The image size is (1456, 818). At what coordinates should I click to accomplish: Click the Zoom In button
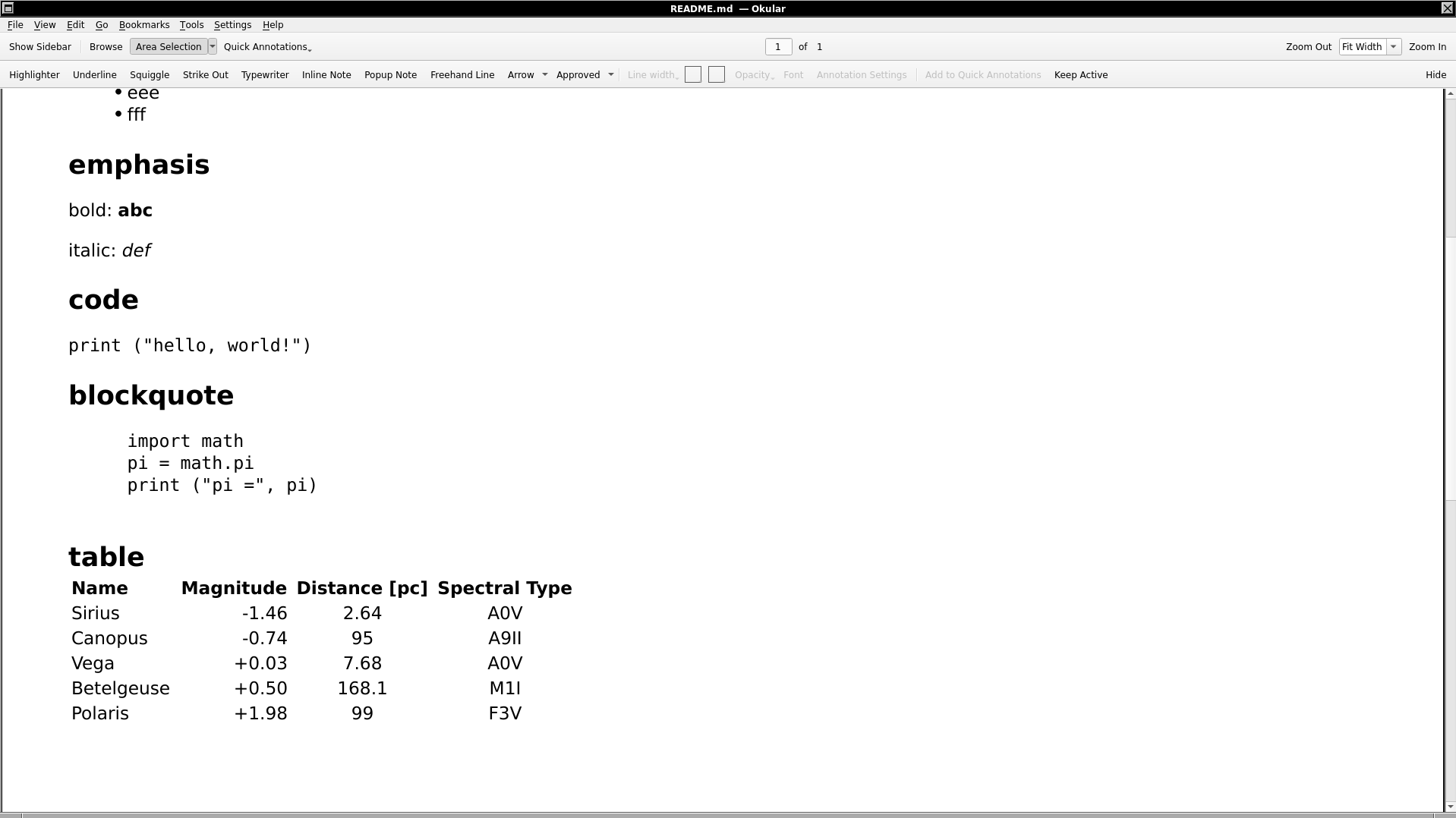coord(1427,47)
